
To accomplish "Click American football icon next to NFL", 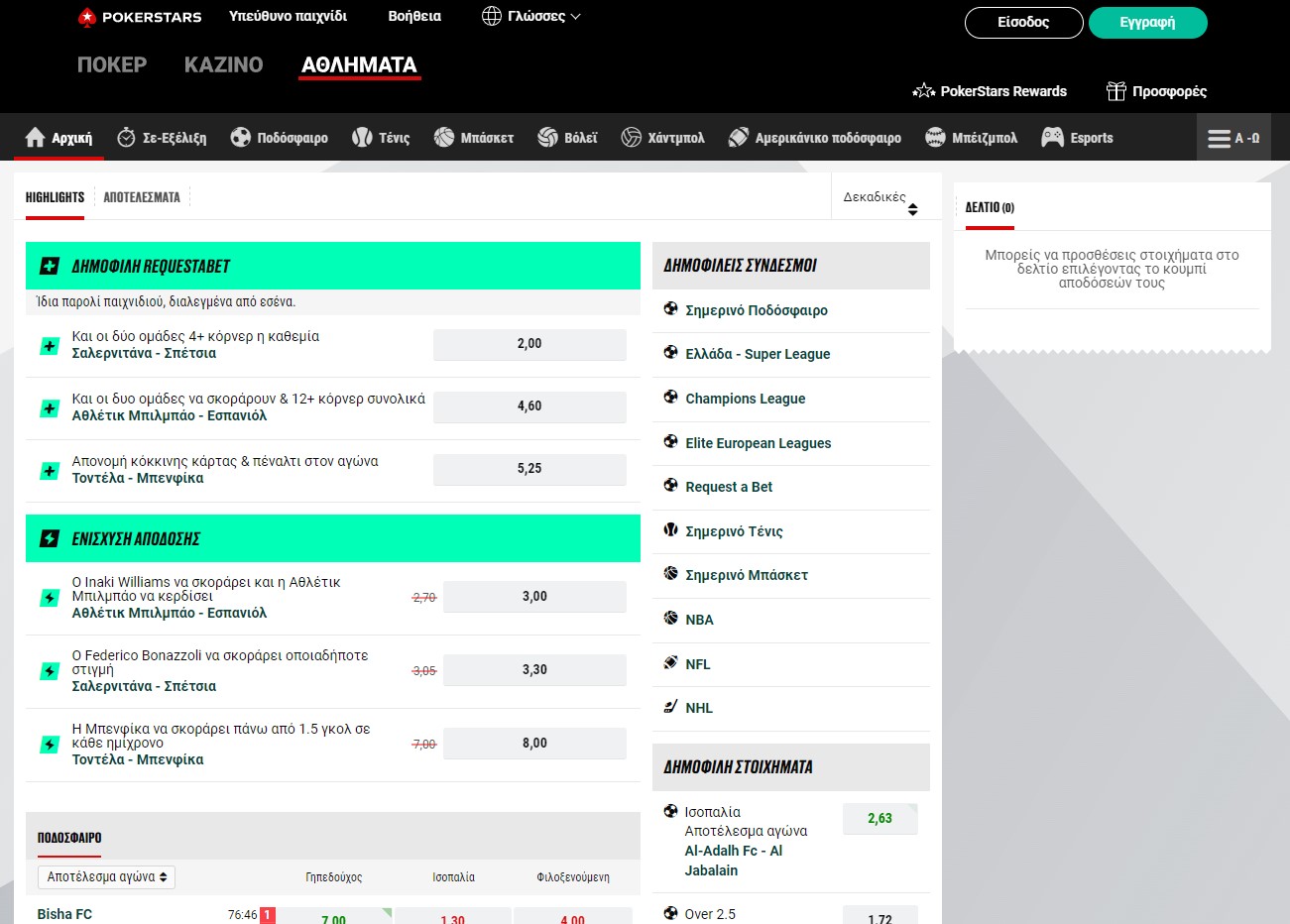I will click(x=670, y=662).
